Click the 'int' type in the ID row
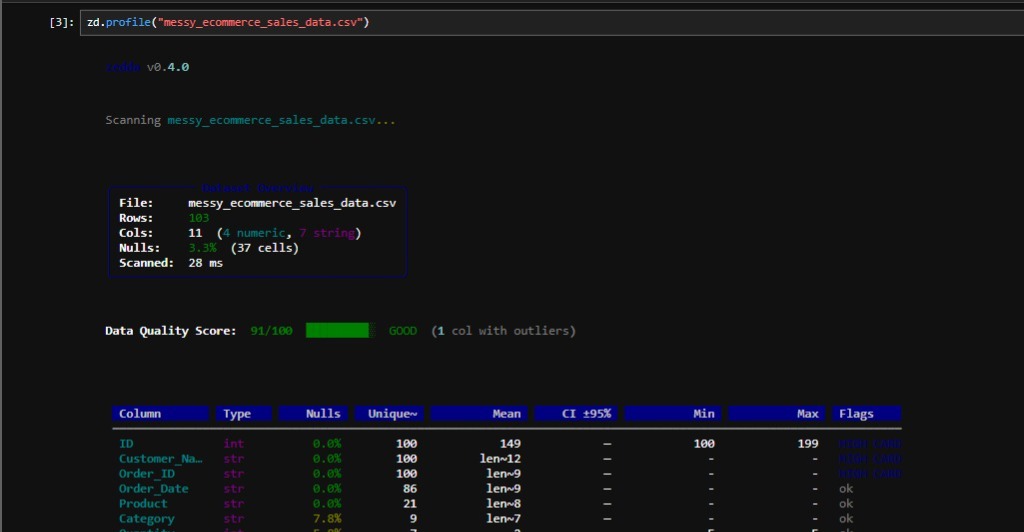The height and width of the screenshot is (532, 1024). (234, 444)
